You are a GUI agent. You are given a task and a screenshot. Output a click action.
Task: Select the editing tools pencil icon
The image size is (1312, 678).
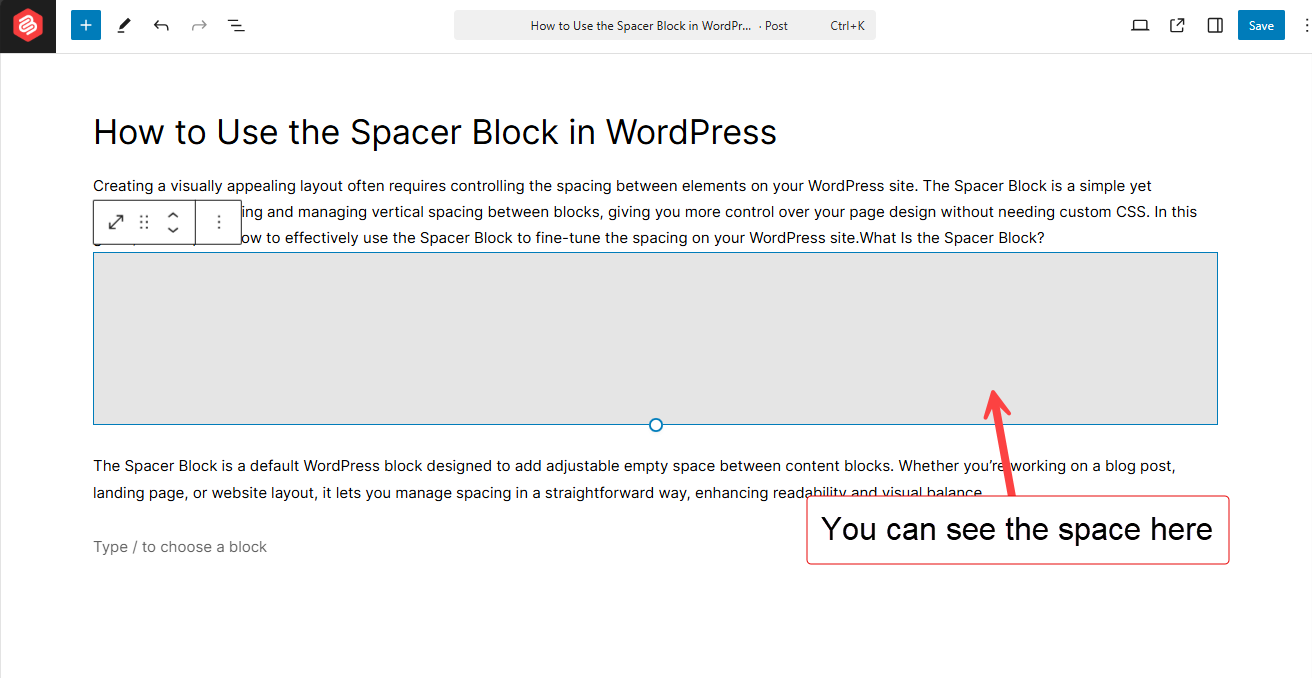[x=123, y=25]
